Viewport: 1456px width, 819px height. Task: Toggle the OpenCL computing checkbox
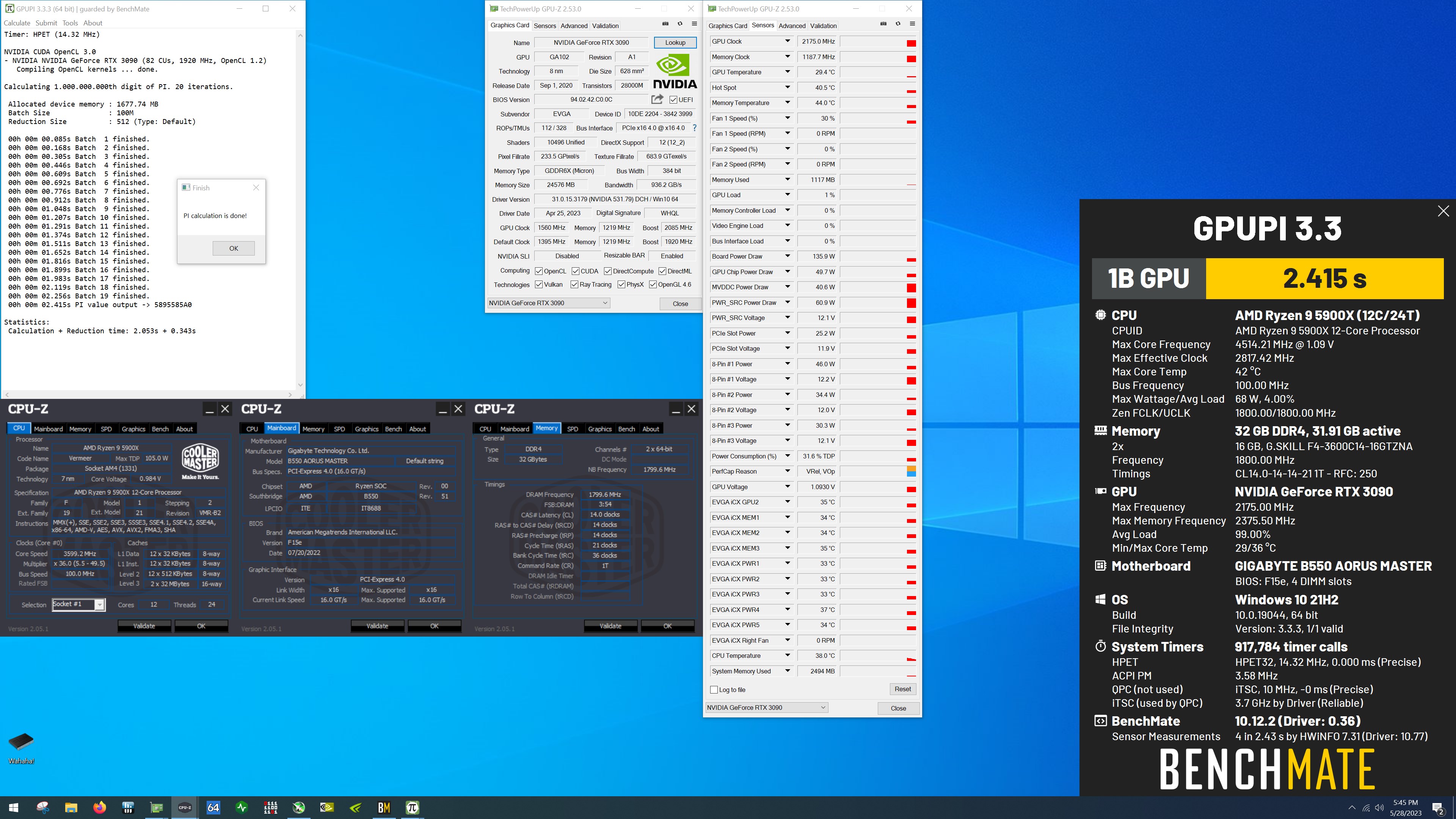coord(539,271)
